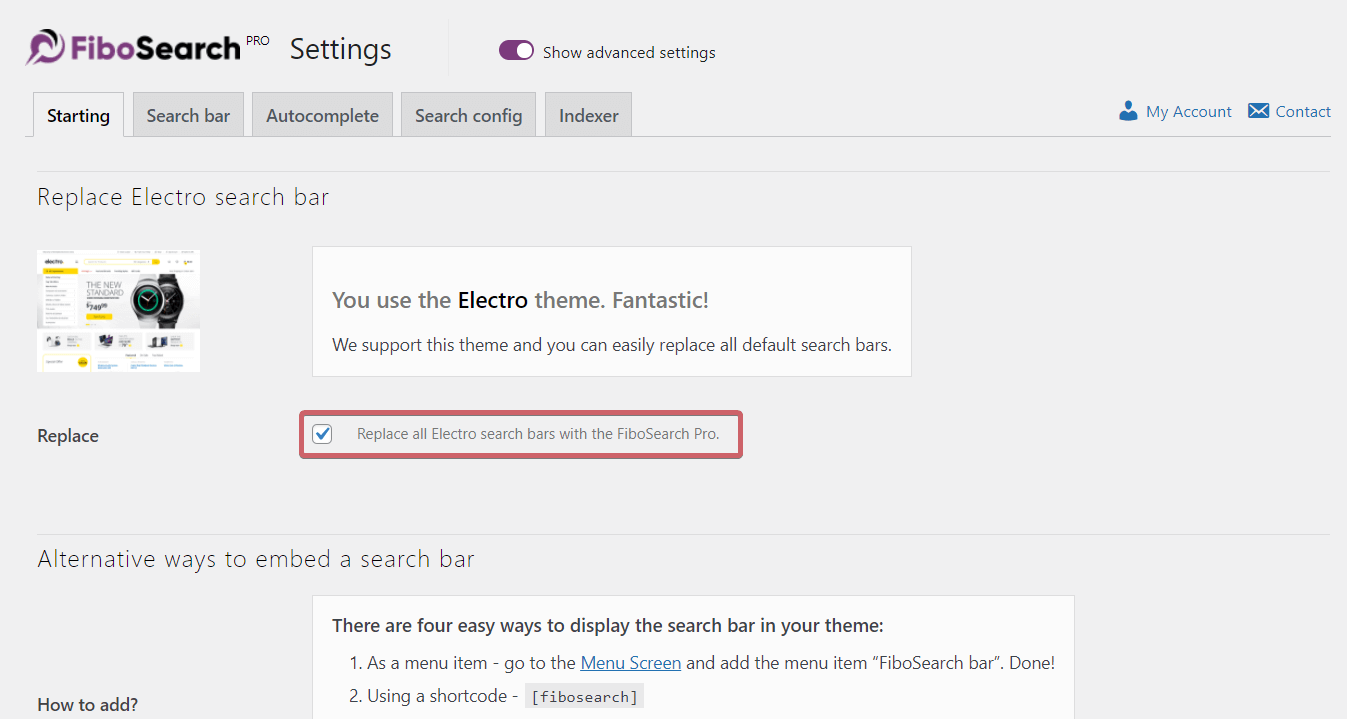1347x719 pixels.
Task: Toggle Show advanced settings switch
Action: (516, 51)
